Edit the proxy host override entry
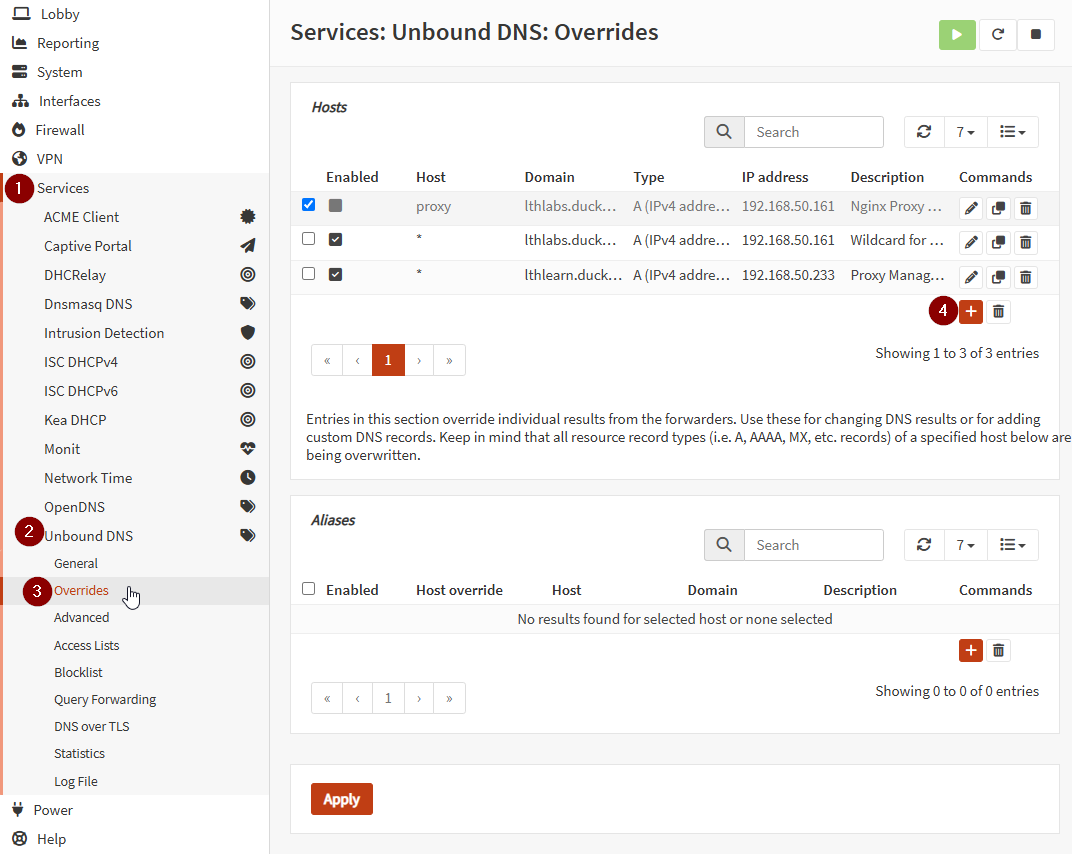 click(x=971, y=208)
